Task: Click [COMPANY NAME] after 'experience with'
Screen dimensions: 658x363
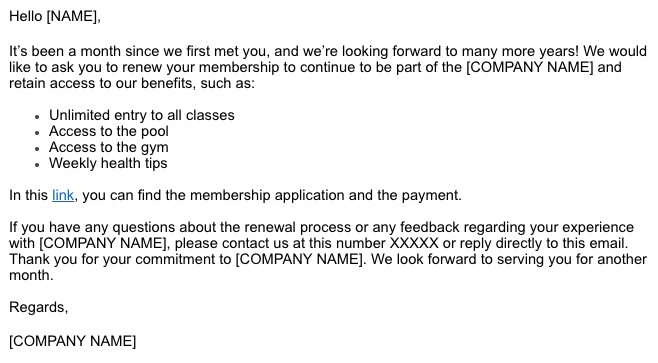Action: click(103, 243)
